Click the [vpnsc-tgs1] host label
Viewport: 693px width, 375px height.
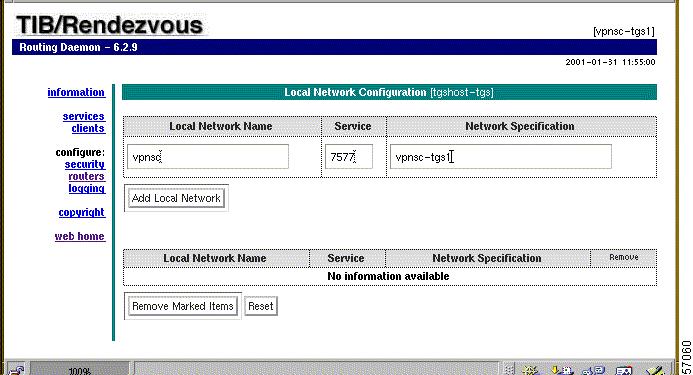pos(624,31)
